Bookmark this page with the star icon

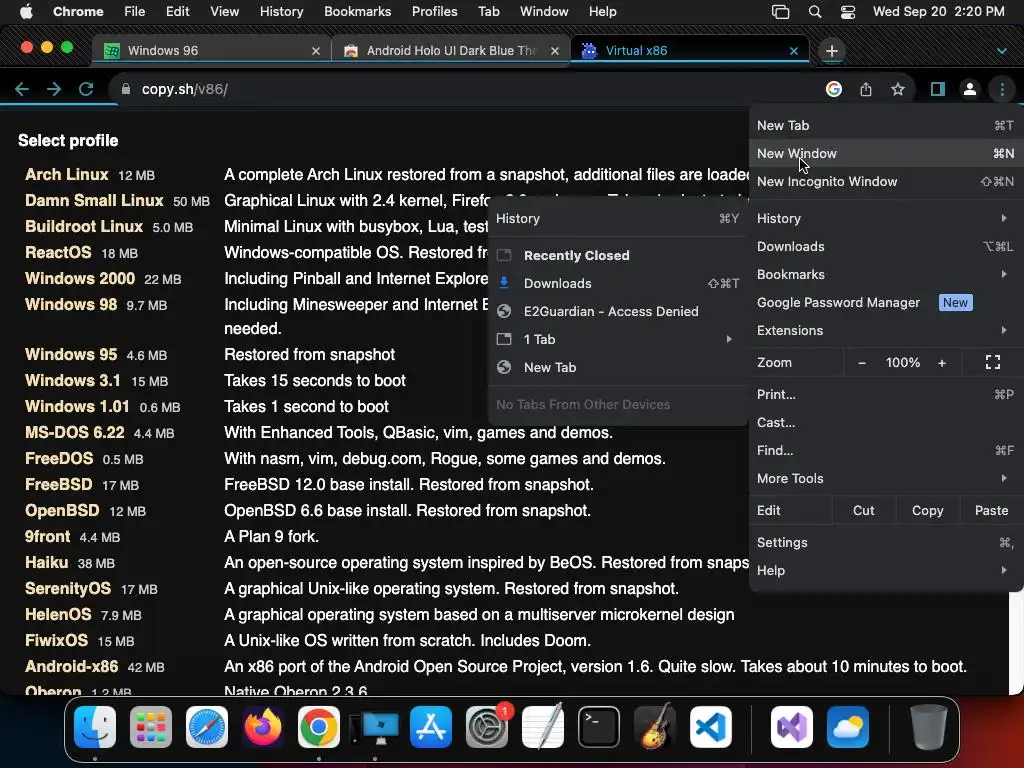click(898, 89)
